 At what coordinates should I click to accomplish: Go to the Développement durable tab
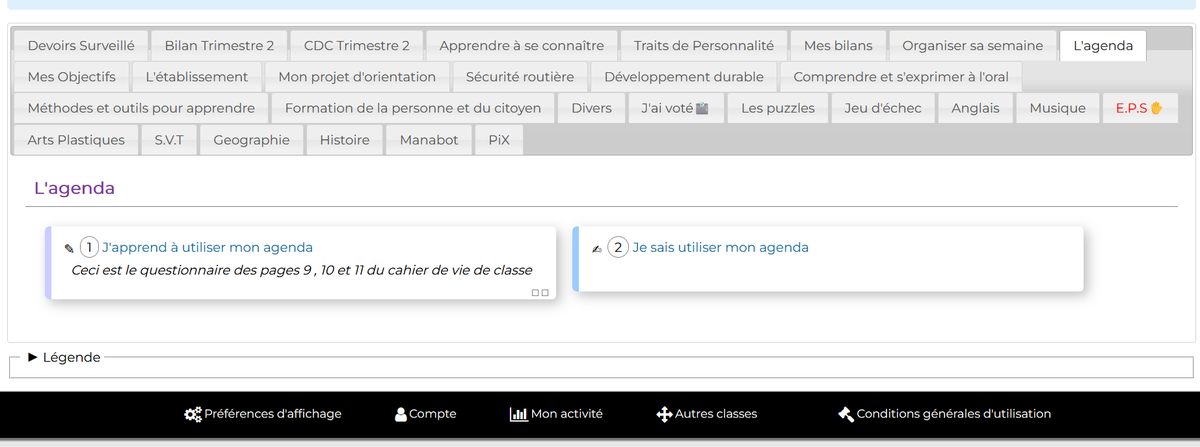tap(684, 76)
